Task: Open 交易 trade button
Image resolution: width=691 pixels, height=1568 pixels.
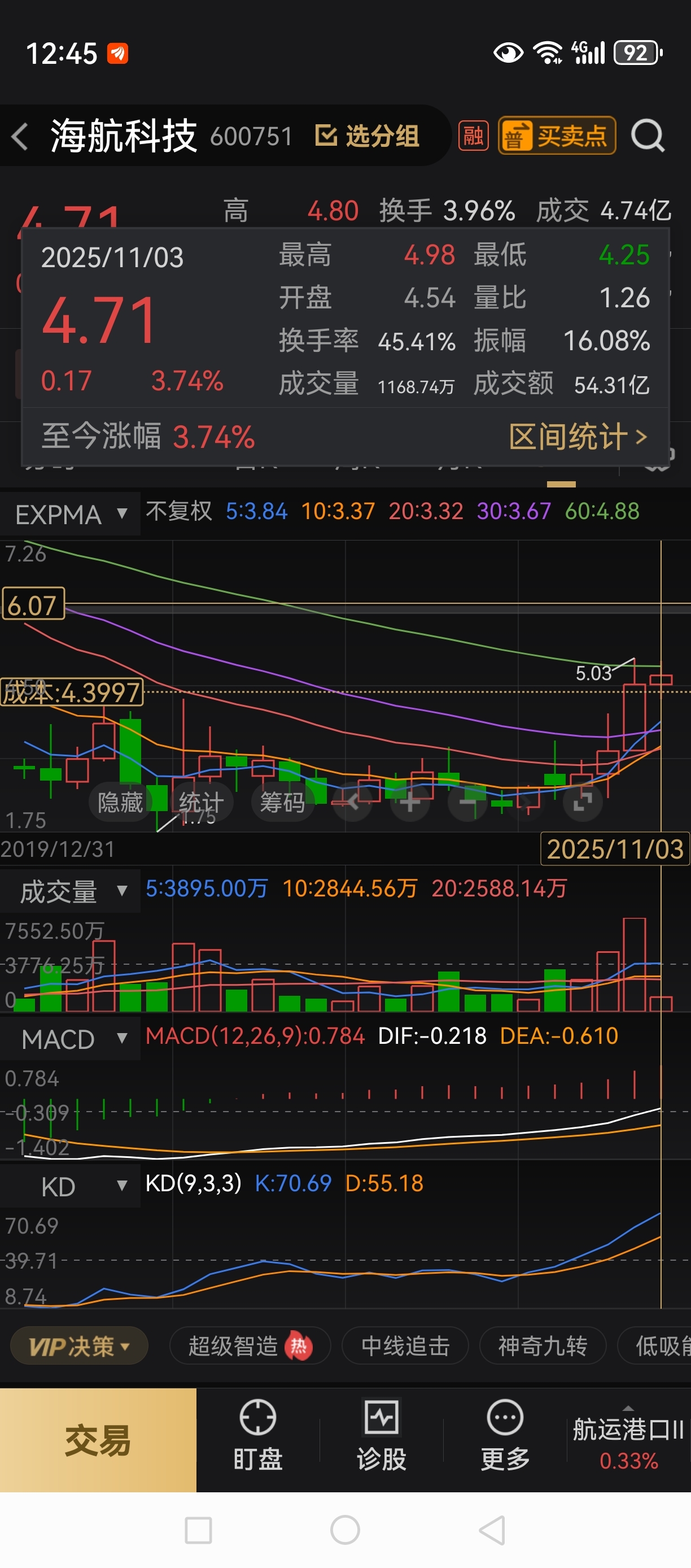Action: (x=98, y=1440)
